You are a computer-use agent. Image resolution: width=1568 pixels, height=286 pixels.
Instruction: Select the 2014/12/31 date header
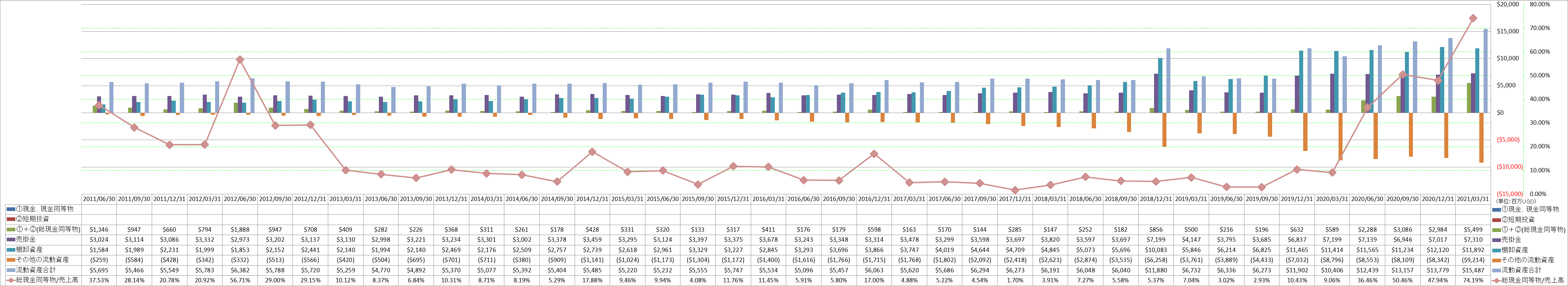point(593,199)
